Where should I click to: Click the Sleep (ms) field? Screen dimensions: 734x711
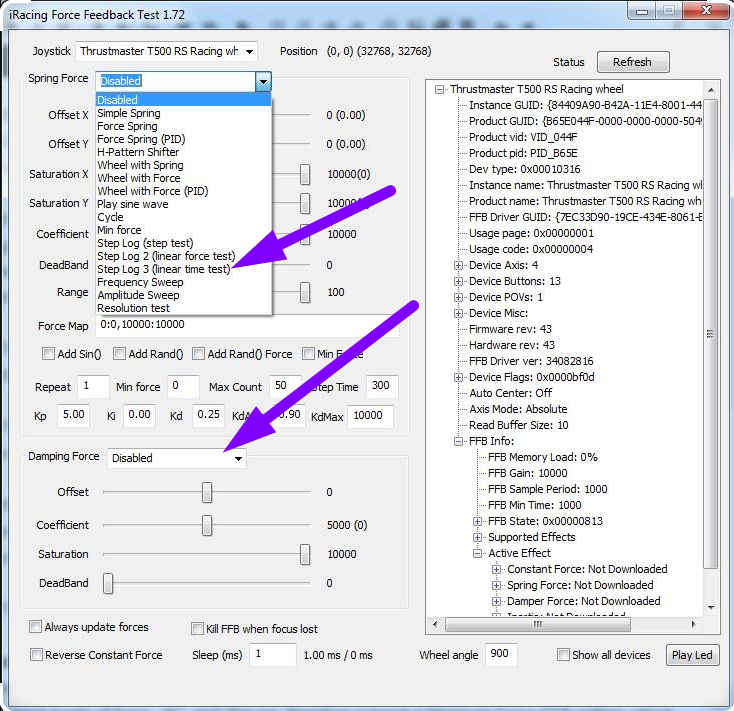pos(273,654)
